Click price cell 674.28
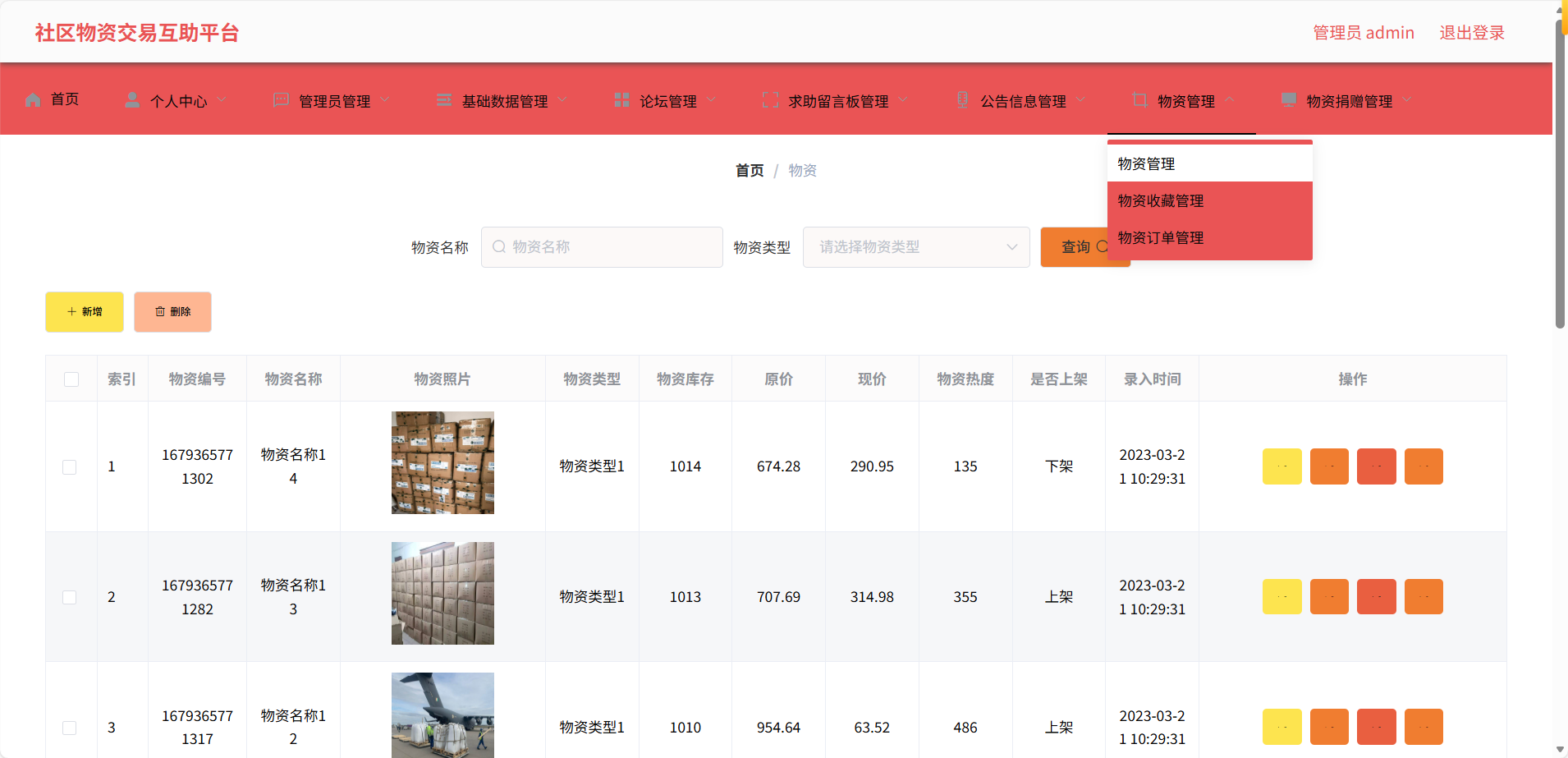Screen dimensions: 1568x758 [x=778, y=466]
